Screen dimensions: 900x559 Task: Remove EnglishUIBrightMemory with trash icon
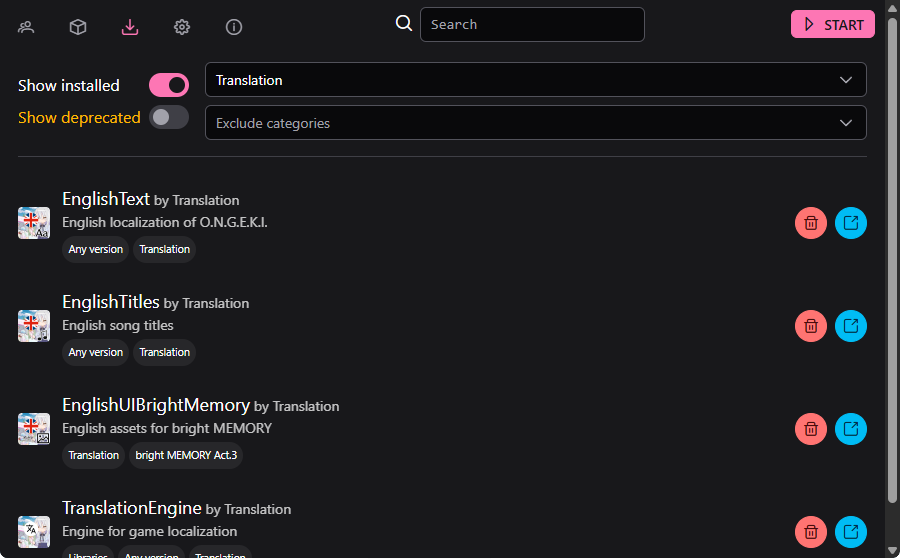point(811,429)
